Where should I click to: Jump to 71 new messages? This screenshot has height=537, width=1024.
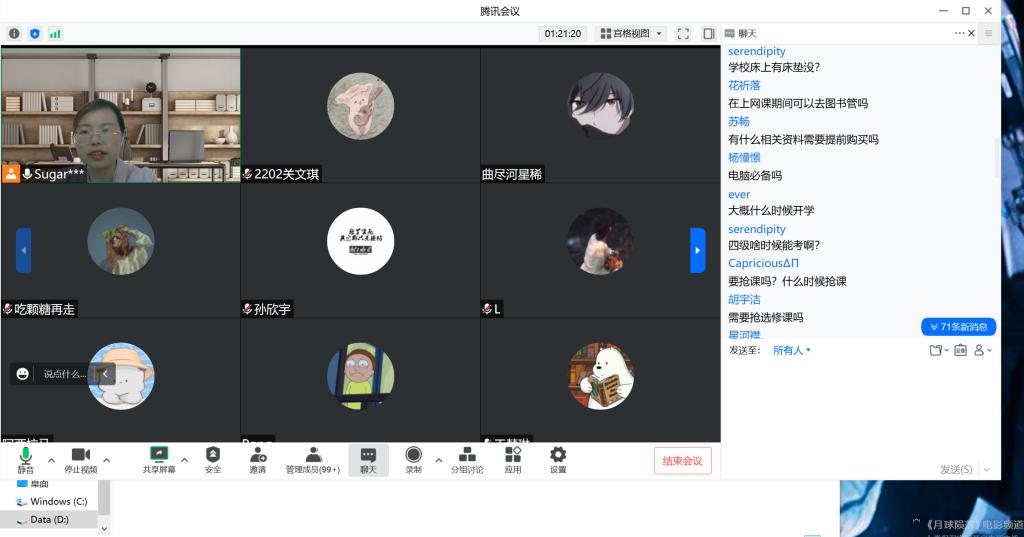(958, 327)
